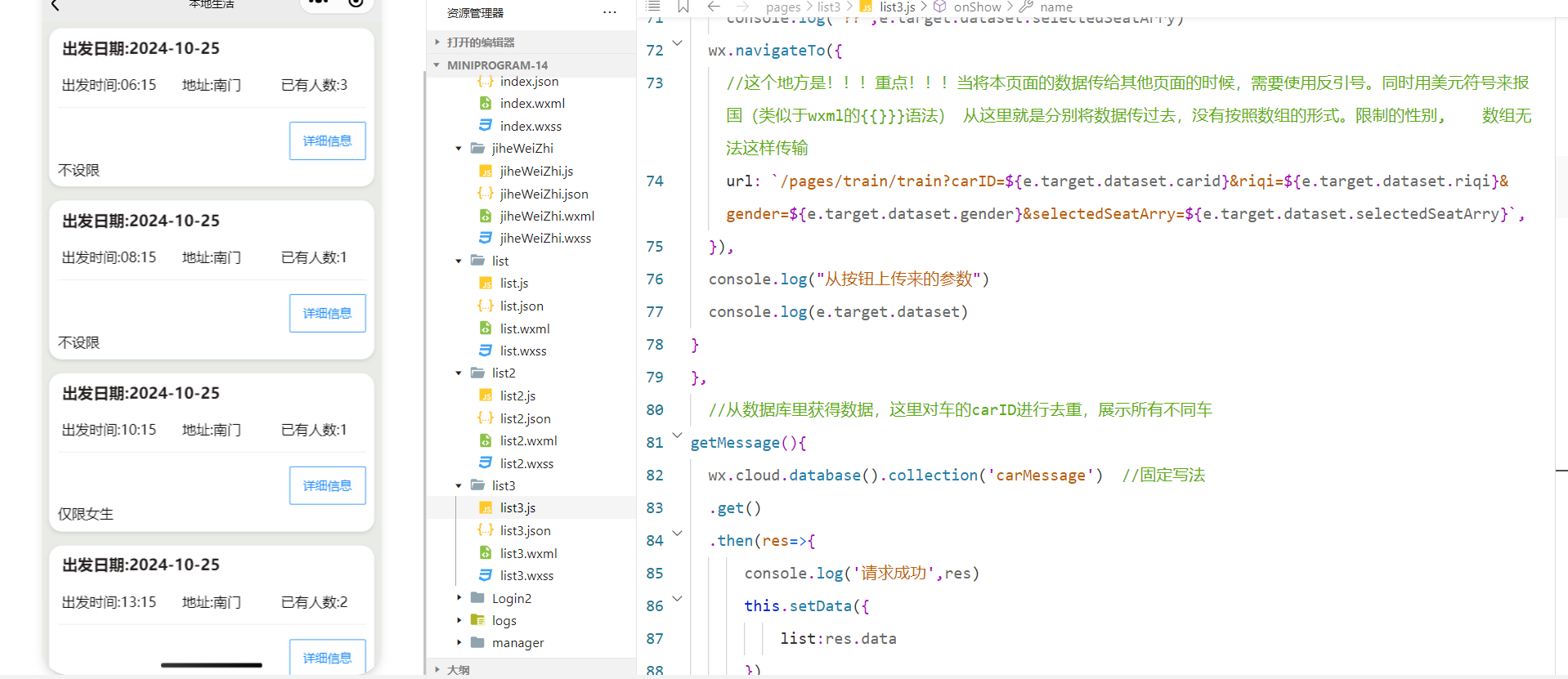Go back with the editor's left arrow
Viewport: 1568px width, 679px height.
[714, 7]
